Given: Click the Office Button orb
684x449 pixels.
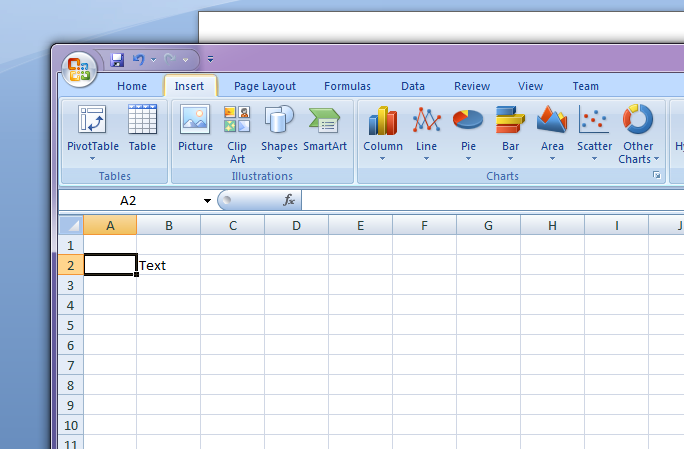Looking at the screenshot, I should (x=78, y=69).
